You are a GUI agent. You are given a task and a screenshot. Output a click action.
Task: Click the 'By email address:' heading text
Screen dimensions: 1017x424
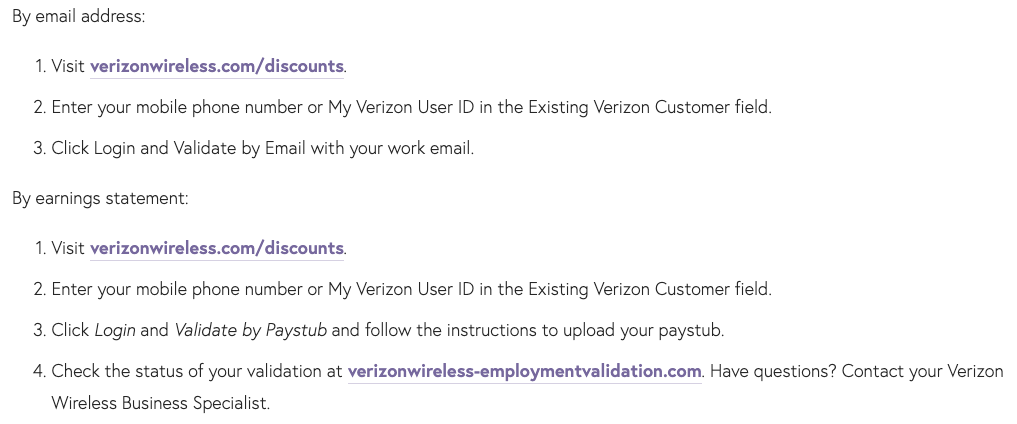pyautogui.click(x=79, y=16)
